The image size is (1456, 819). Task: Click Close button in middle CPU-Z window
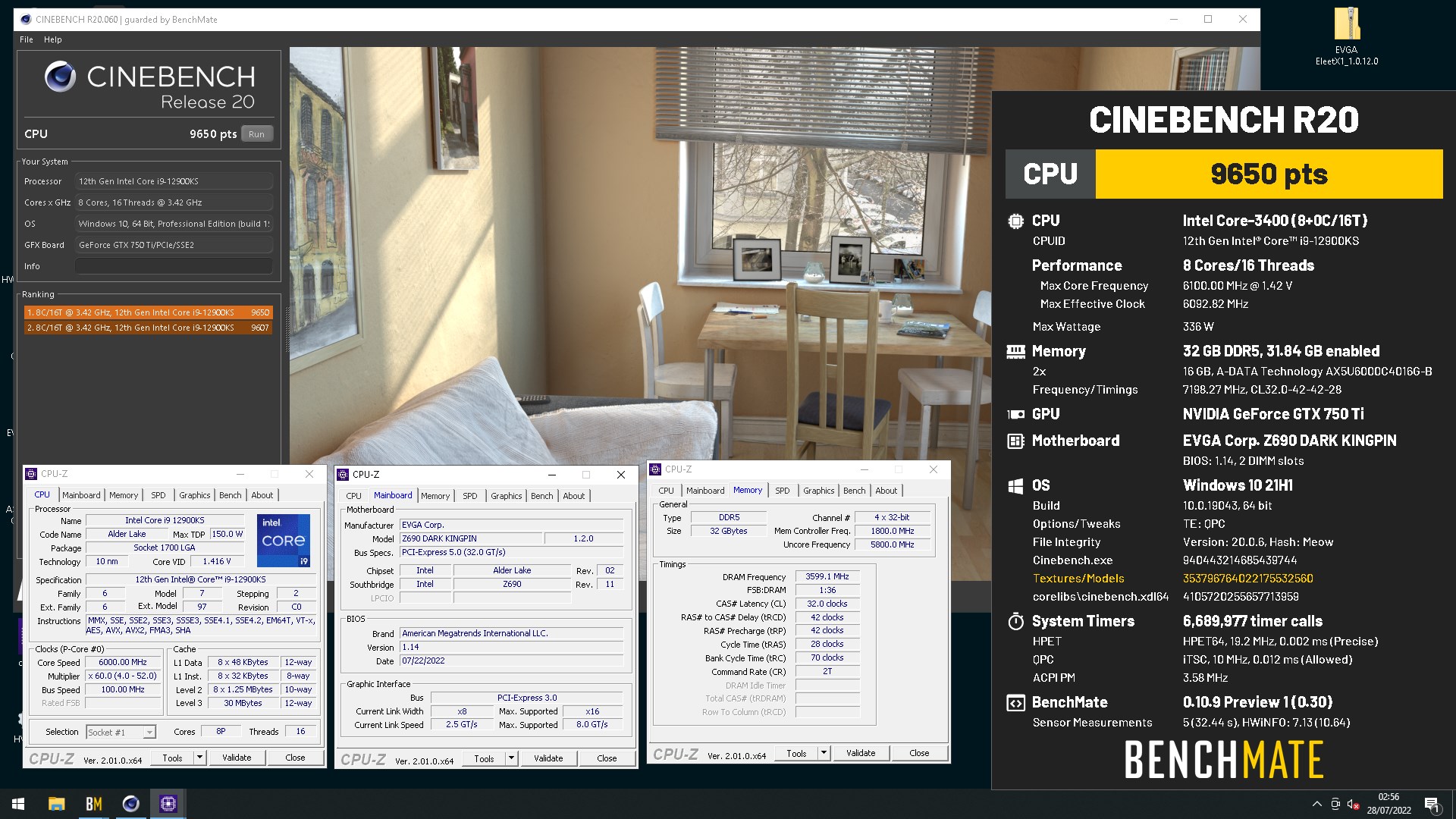tap(607, 758)
